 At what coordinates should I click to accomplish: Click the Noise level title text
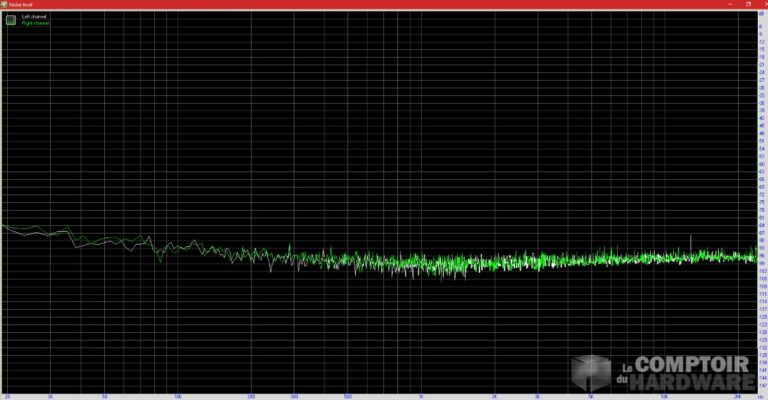(21, 4)
